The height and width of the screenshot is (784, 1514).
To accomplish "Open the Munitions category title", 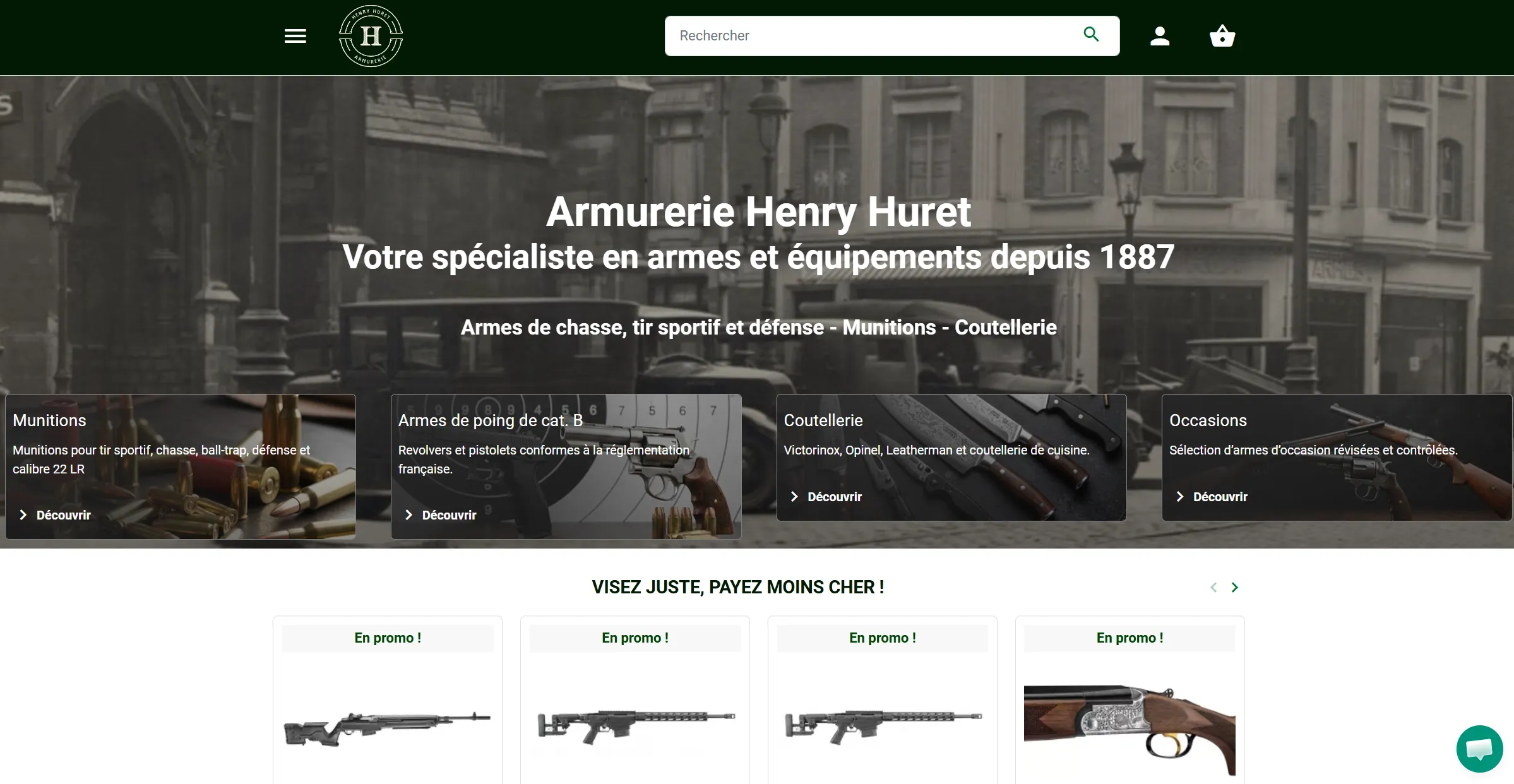I will pos(49,420).
